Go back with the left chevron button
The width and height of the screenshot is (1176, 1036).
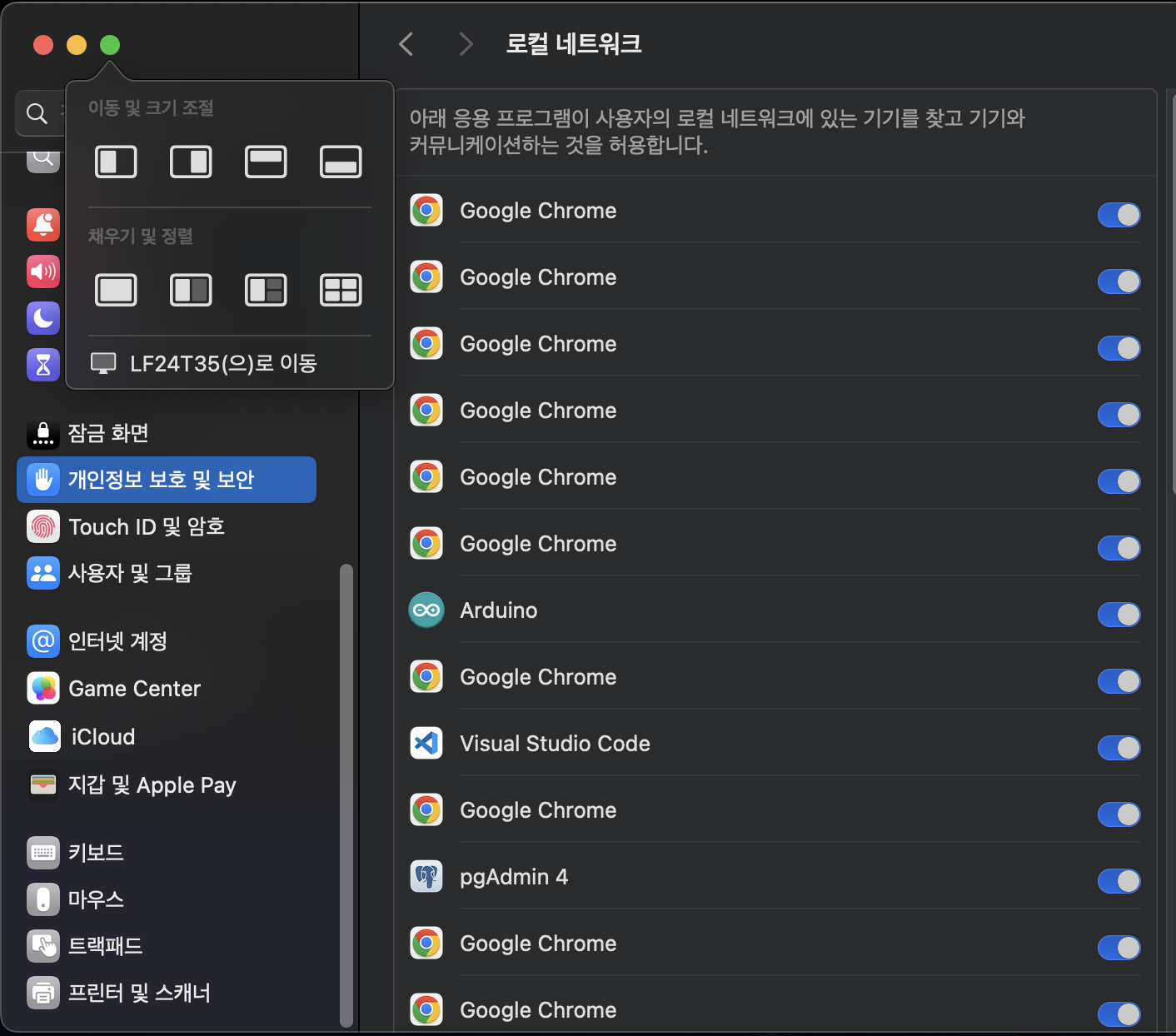pos(406,44)
